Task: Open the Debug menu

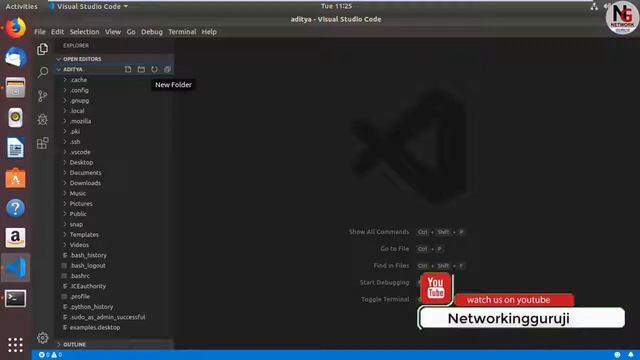Action: 151,32
